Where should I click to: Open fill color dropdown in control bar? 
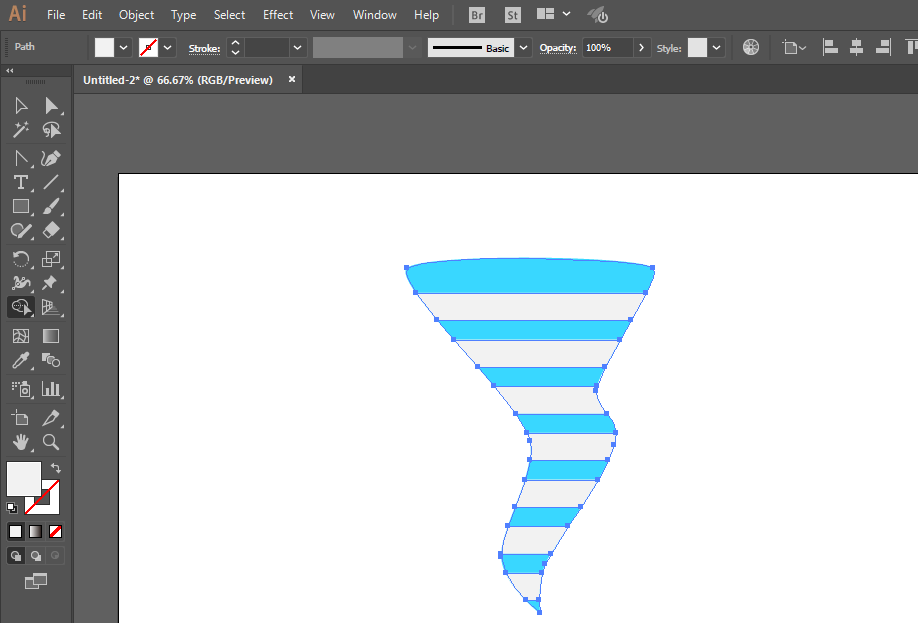click(x=124, y=48)
